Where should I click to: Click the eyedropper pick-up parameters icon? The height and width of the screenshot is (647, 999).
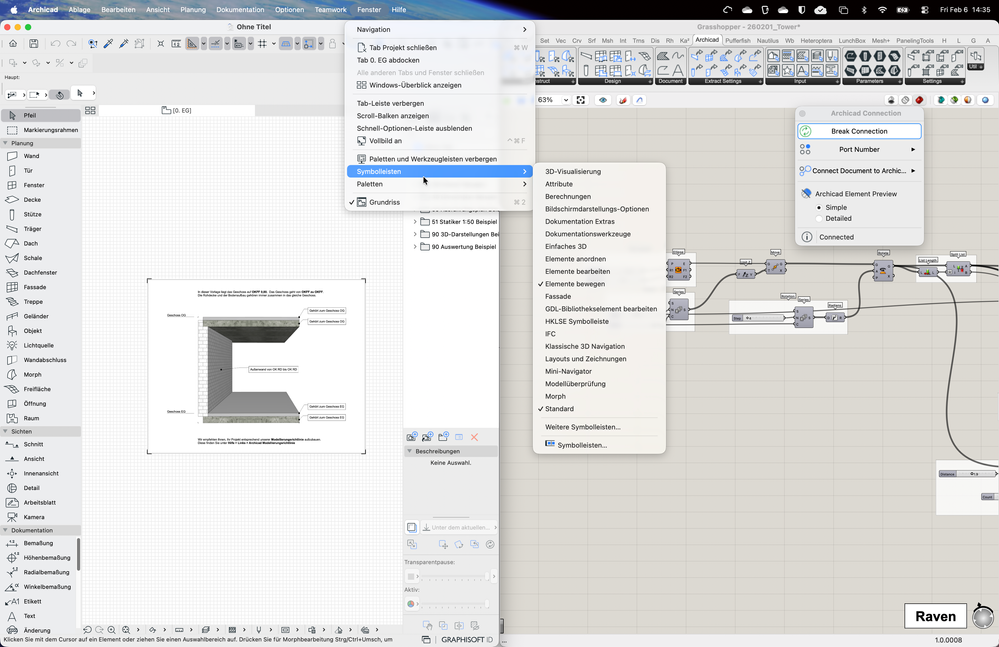[x=108, y=44]
